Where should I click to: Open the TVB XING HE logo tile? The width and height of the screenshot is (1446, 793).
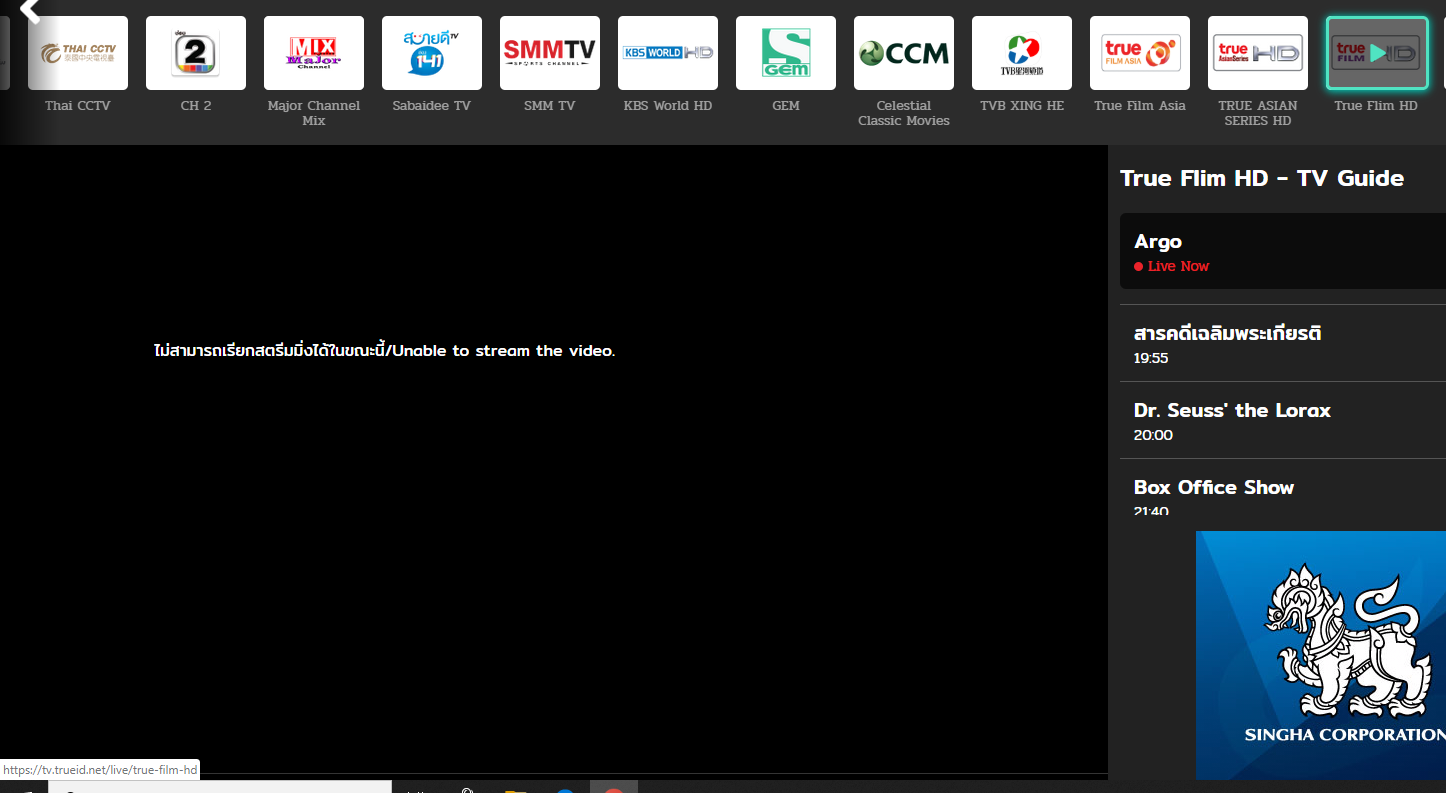(x=1022, y=53)
